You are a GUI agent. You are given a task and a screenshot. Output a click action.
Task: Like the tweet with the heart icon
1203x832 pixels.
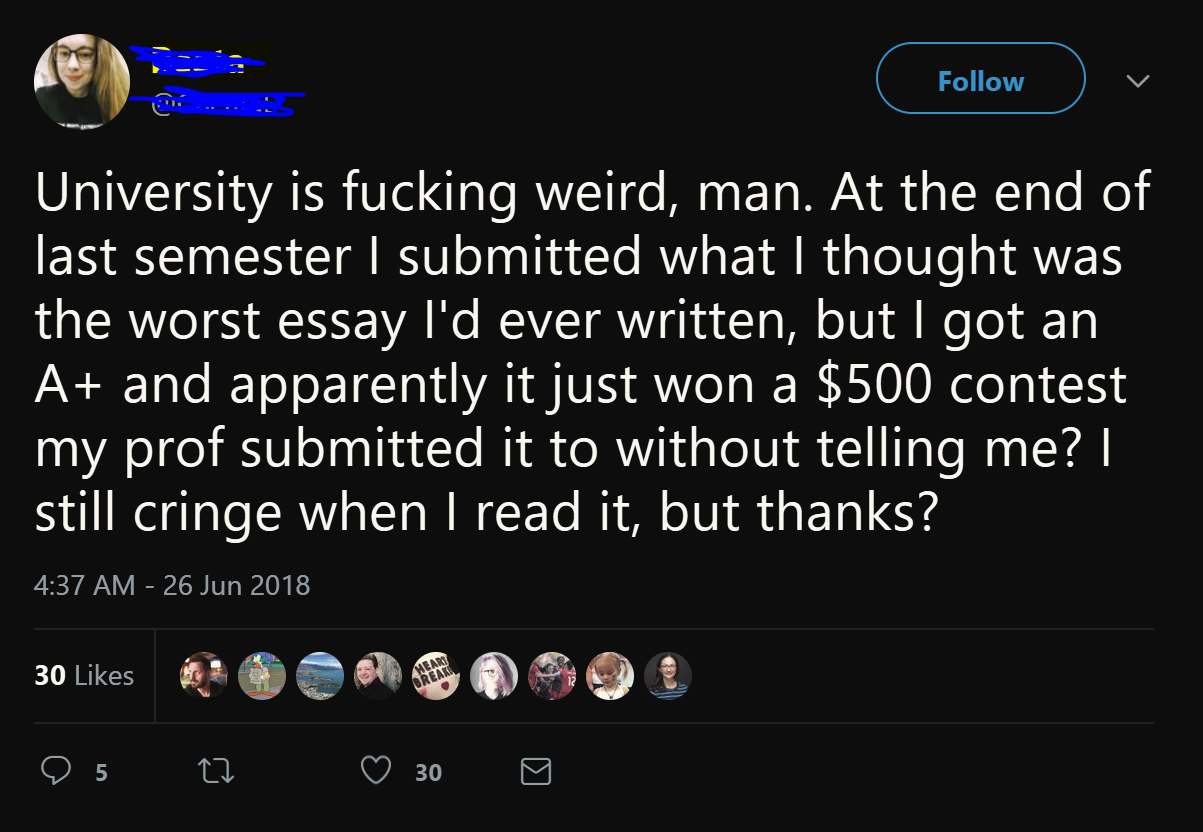tap(376, 770)
